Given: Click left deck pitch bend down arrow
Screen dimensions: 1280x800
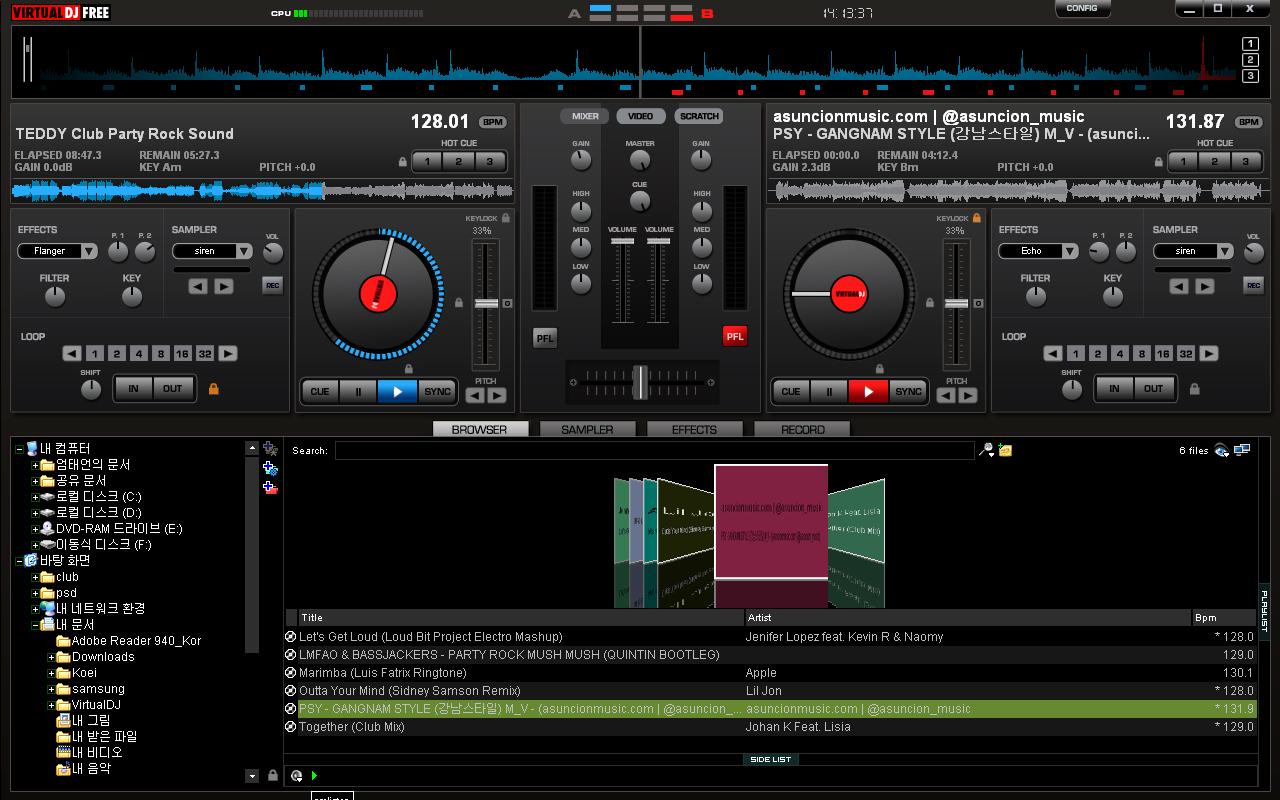Looking at the screenshot, I should point(475,396).
